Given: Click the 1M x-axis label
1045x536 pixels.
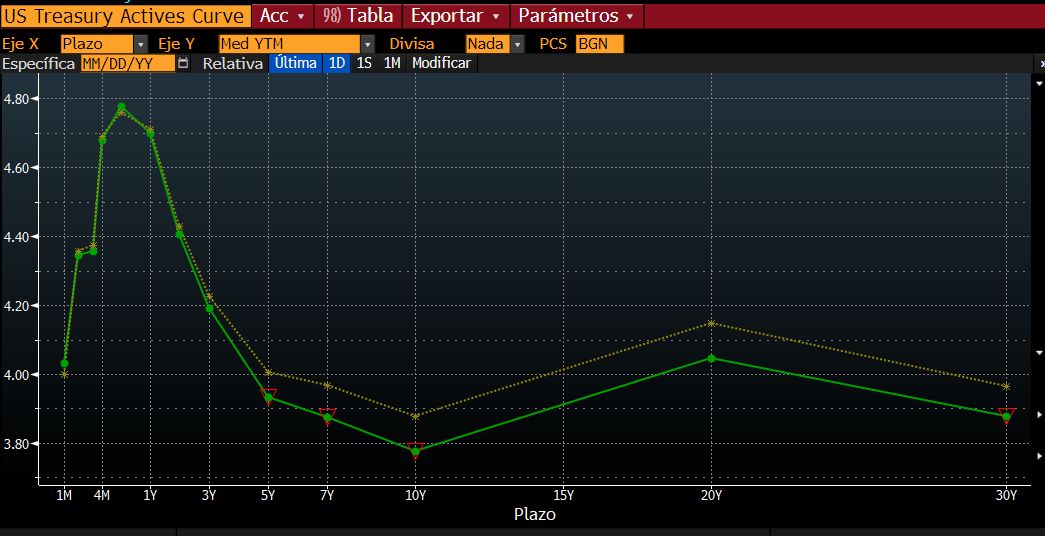Looking at the screenshot, I should (x=65, y=495).
